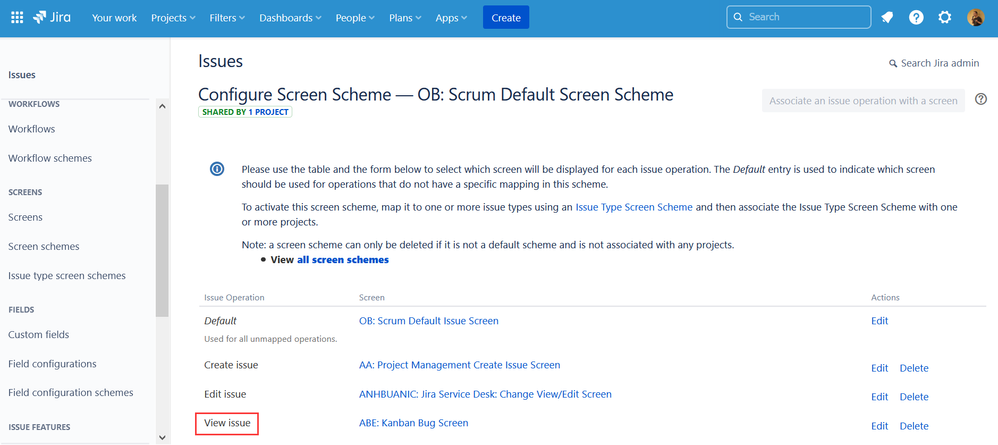Screen dimensions: 998x445
Task: Go to Your work
Action: pos(114,18)
